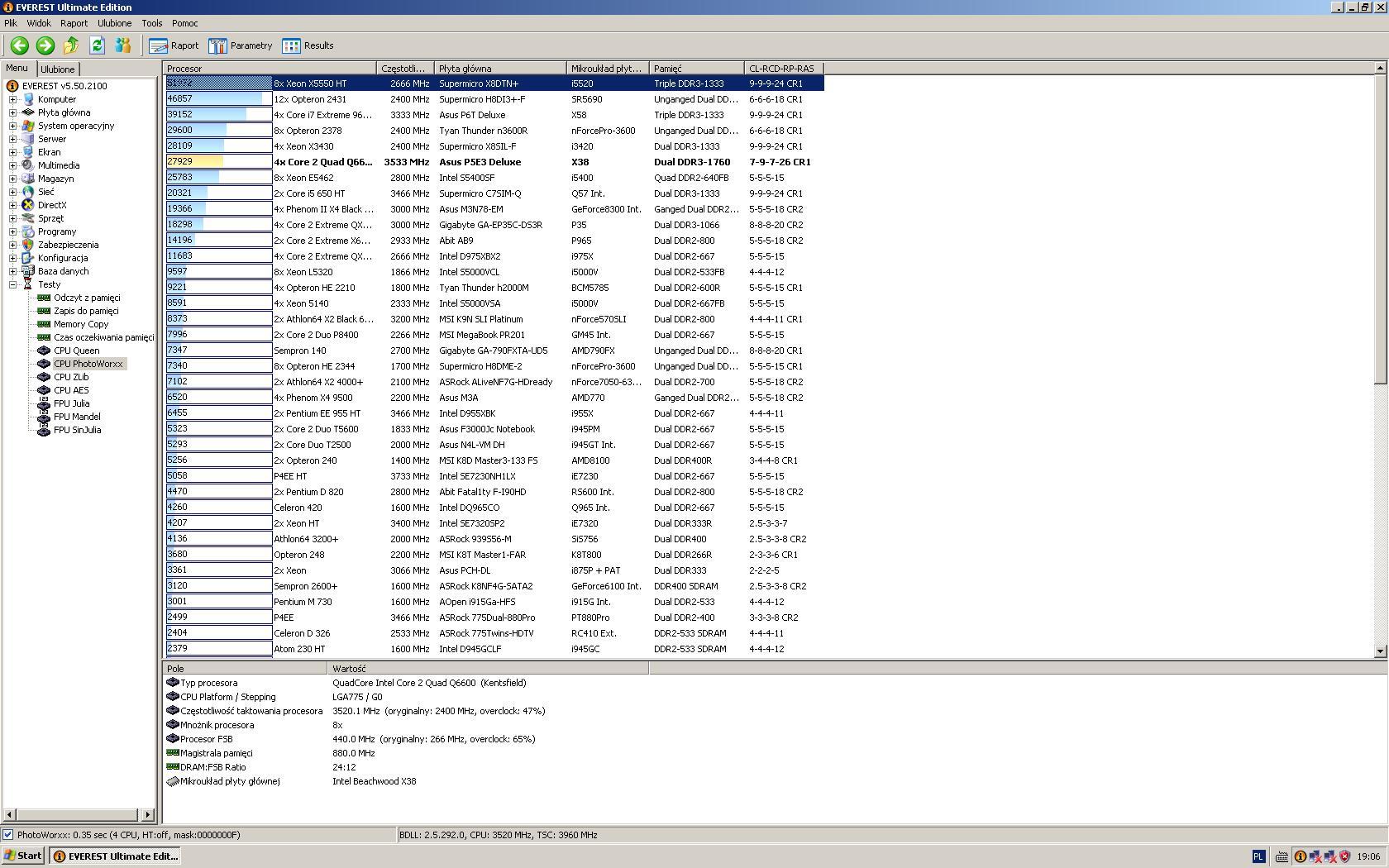Screen dimensions: 1389x868
Task: Click the Parametry toolbar button
Action: tap(241, 46)
